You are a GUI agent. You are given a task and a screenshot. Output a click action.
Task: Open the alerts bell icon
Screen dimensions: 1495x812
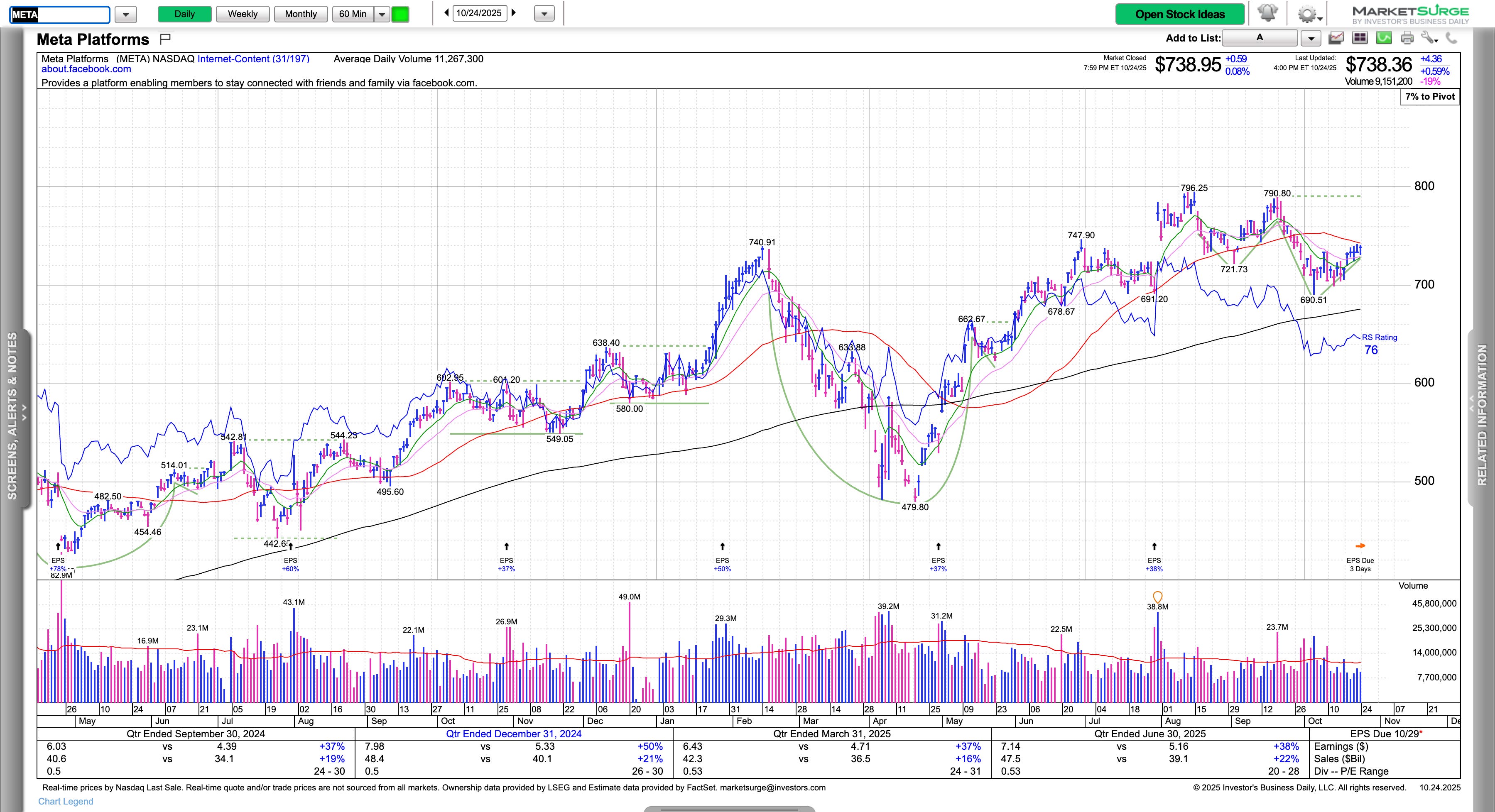click(1267, 13)
